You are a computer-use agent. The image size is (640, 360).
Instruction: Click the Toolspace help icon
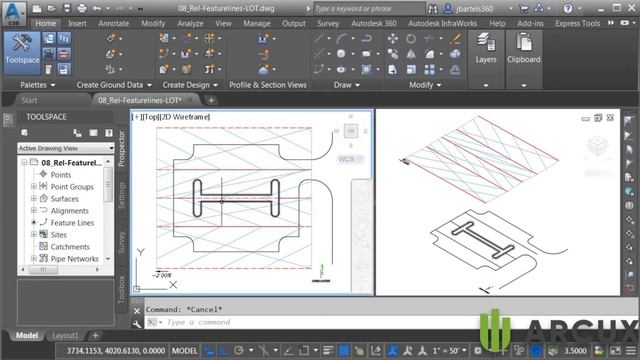click(109, 133)
